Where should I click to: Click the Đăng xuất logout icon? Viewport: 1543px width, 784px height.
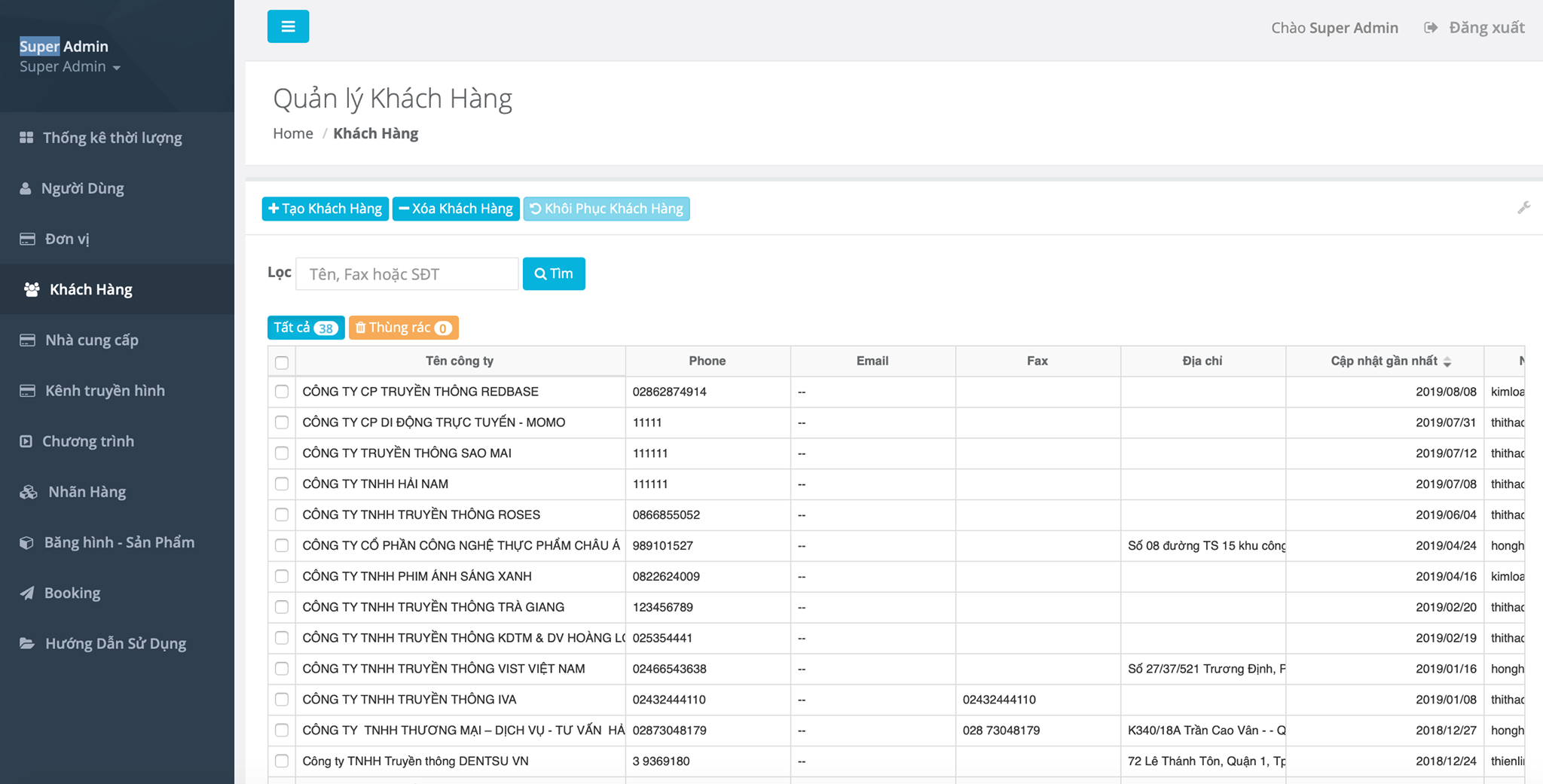[x=1430, y=28]
